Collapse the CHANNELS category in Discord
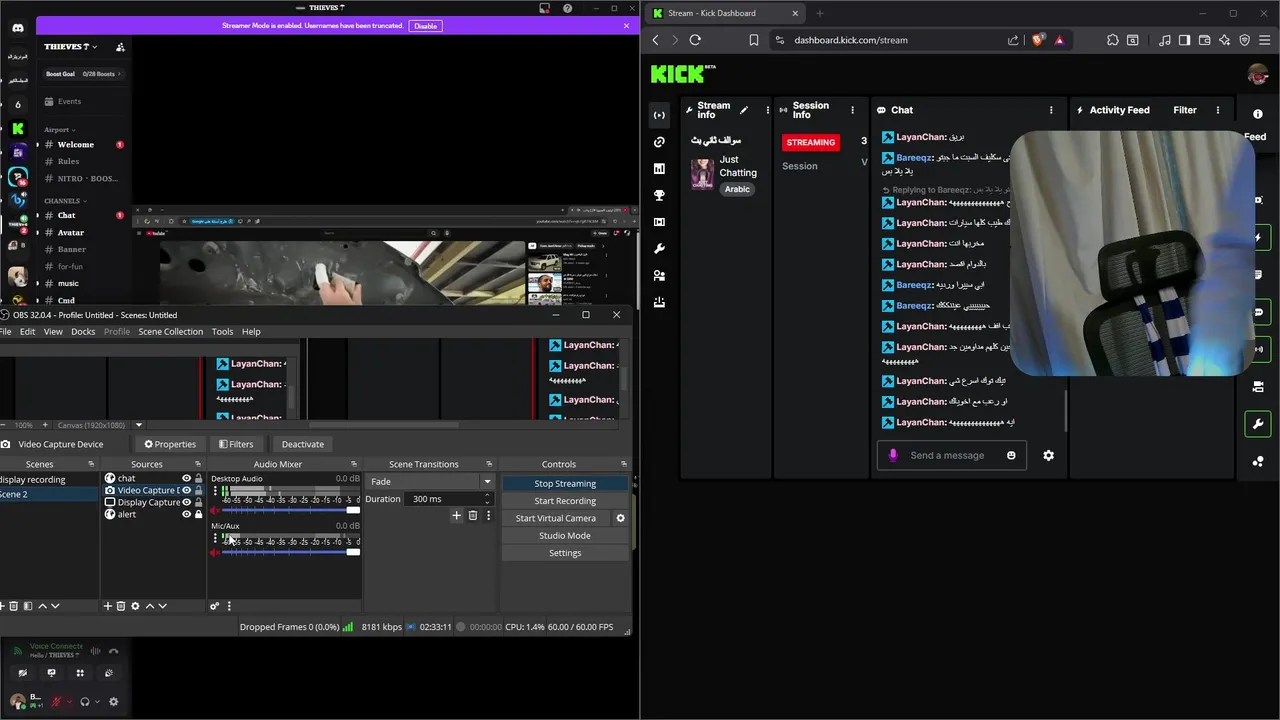Image resolution: width=1280 pixels, height=720 pixels. tap(64, 201)
